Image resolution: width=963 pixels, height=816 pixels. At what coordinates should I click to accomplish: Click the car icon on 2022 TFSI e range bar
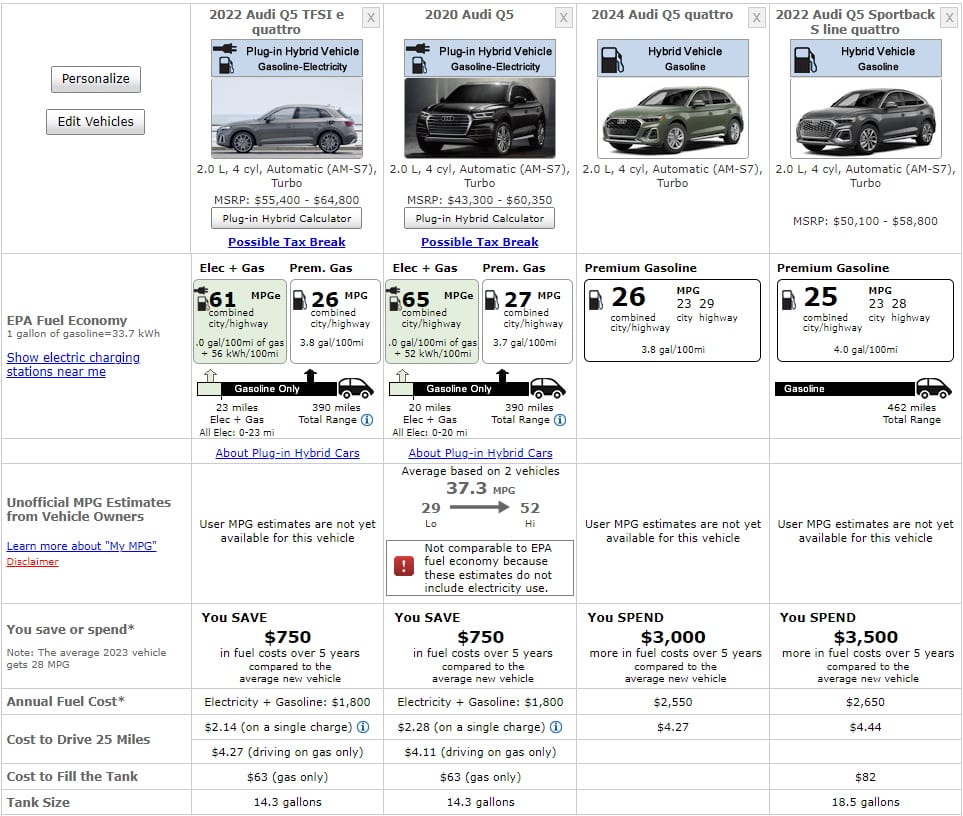coord(356,388)
